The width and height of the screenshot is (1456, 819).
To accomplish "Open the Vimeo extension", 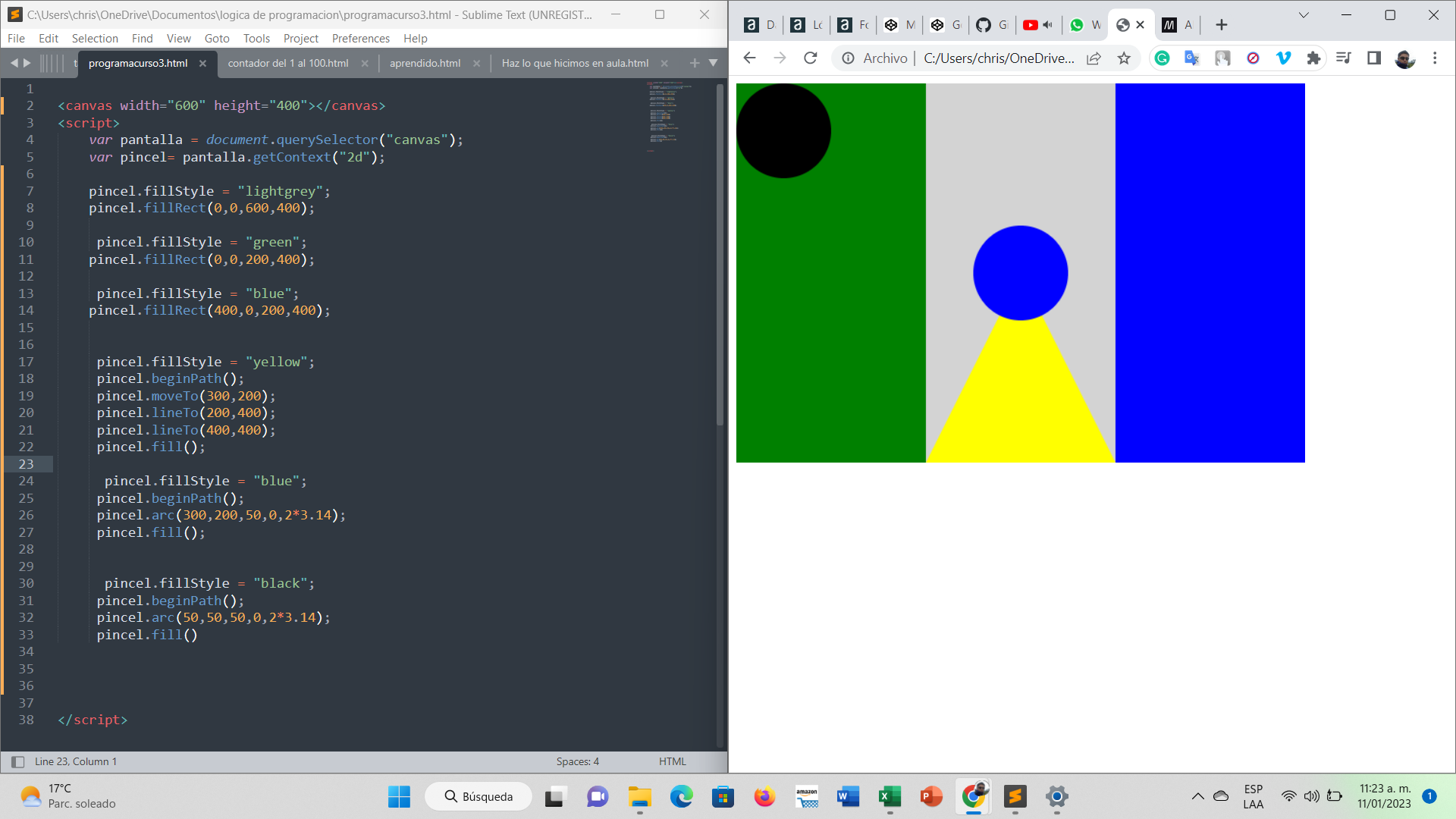I will [x=1283, y=58].
